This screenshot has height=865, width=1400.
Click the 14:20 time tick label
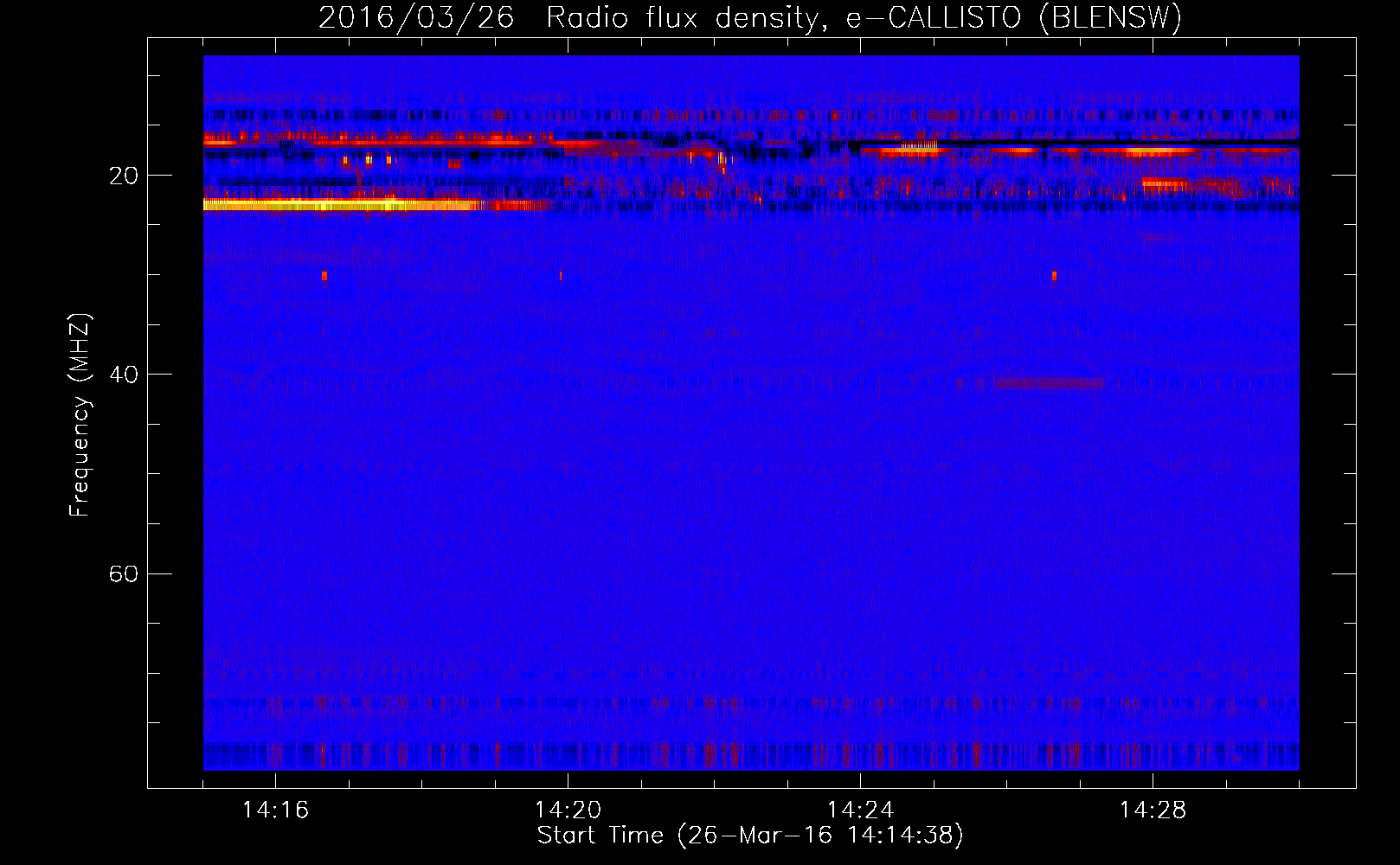(x=568, y=811)
